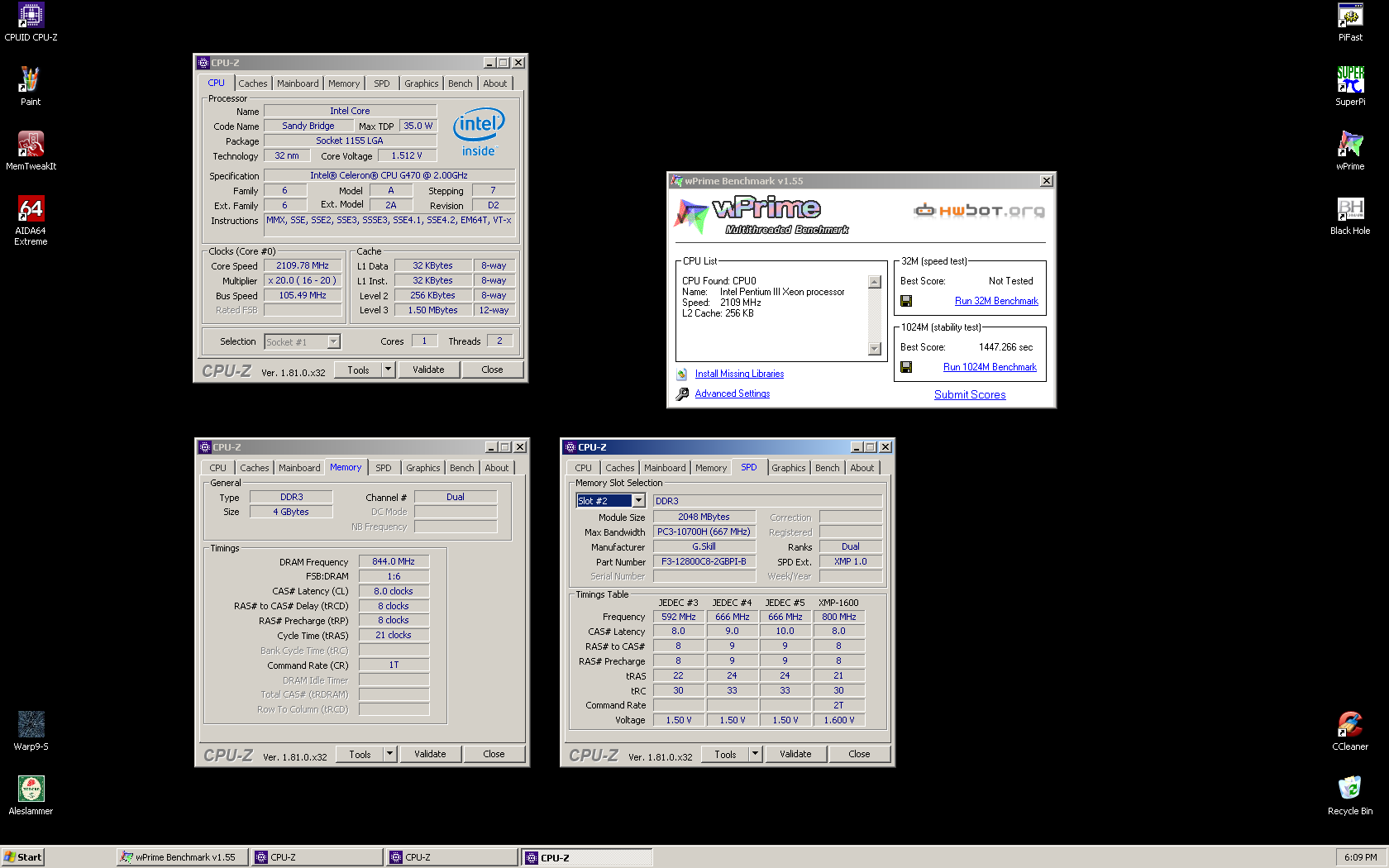Viewport: 1389px width, 868px height.
Task: Click the first CPU-Z taskbar button
Action: (x=317, y=857)
